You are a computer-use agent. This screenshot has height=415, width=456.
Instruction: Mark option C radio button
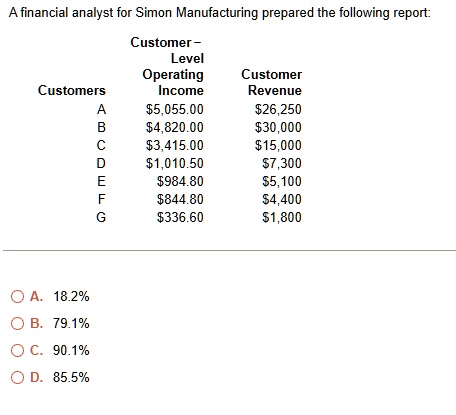[17, 350]
